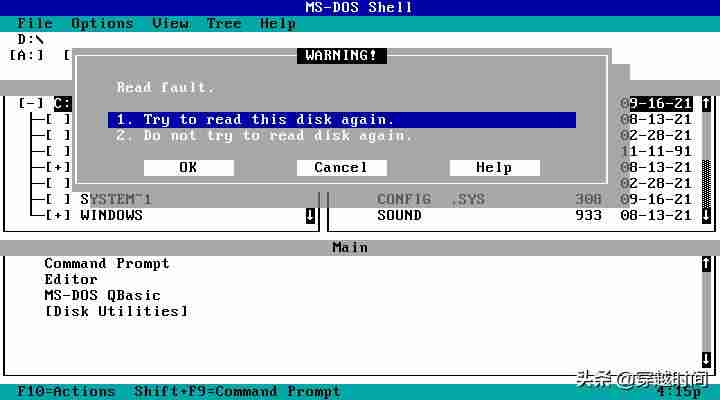
Task: Click the 933 file size value
Action: tap(589, 215)
